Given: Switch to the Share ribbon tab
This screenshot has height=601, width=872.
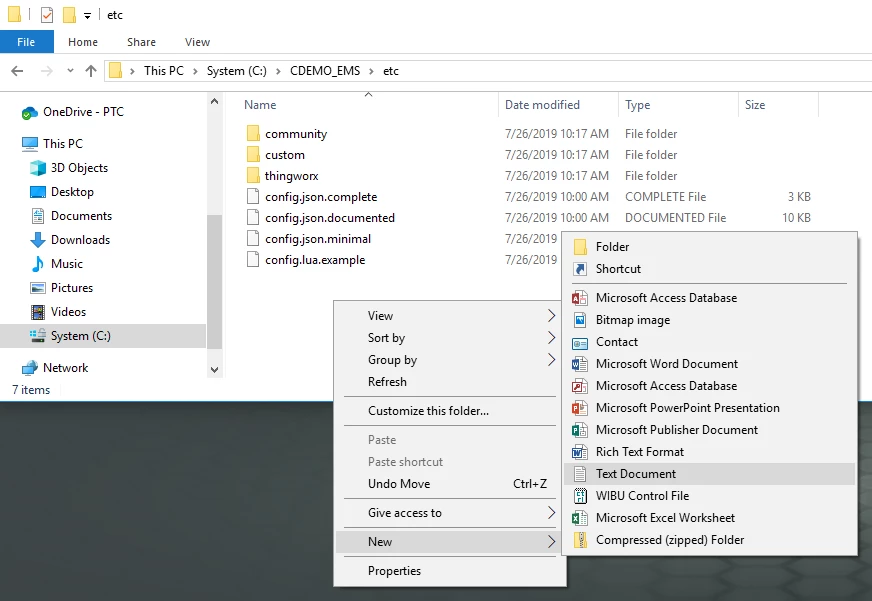Looking at the screenshot, I should [x=141, y=42].
